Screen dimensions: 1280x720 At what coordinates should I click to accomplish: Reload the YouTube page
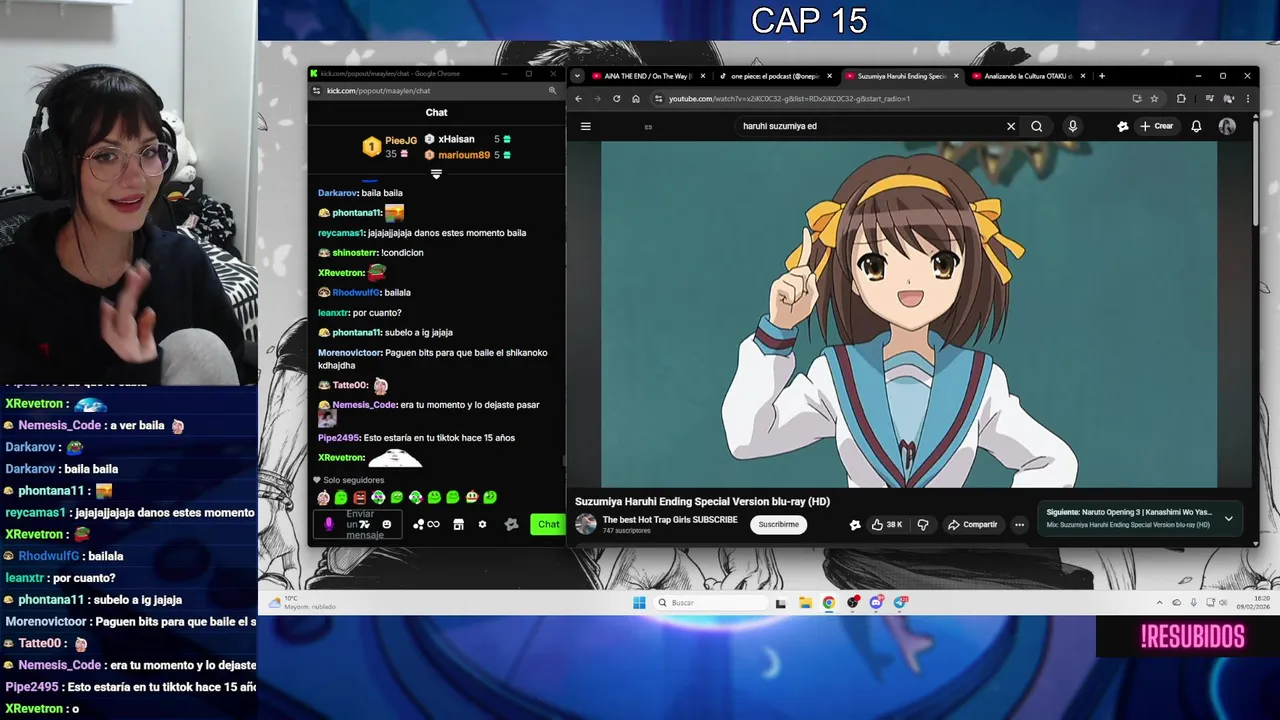[x=616, y=99]
